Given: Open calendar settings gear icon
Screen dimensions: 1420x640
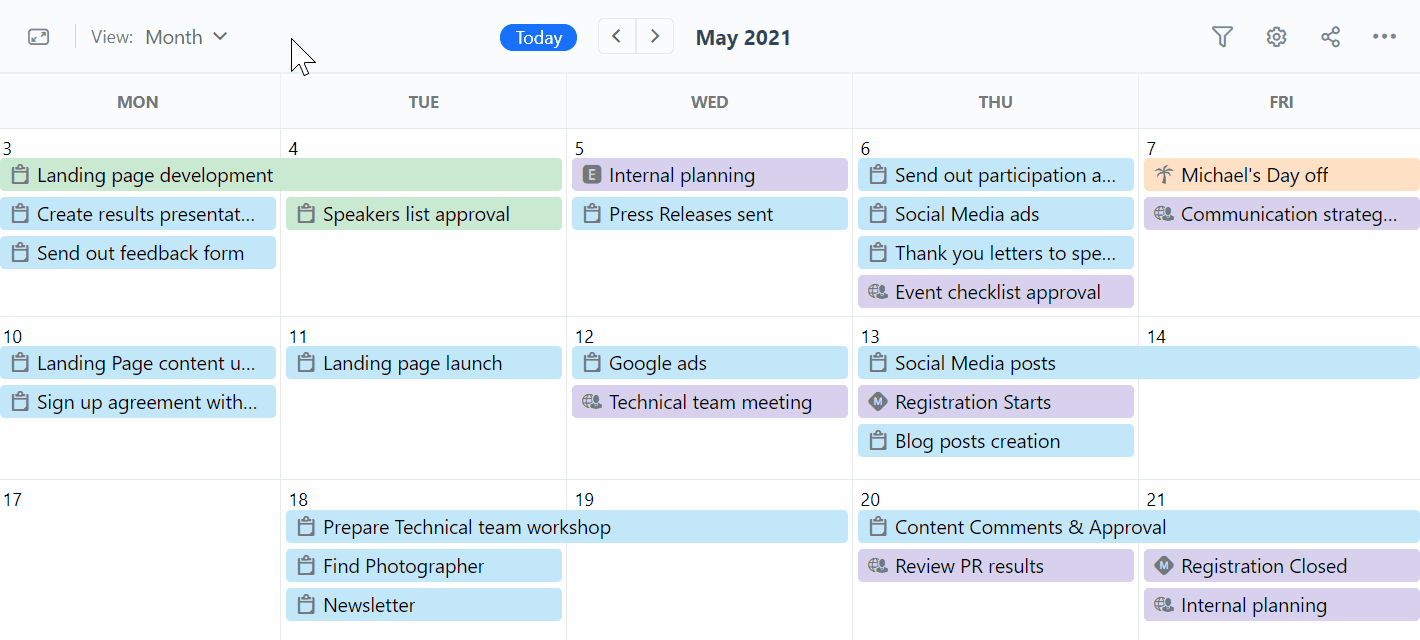Looking at the screenshot, I should click(x=1276, y=37).
